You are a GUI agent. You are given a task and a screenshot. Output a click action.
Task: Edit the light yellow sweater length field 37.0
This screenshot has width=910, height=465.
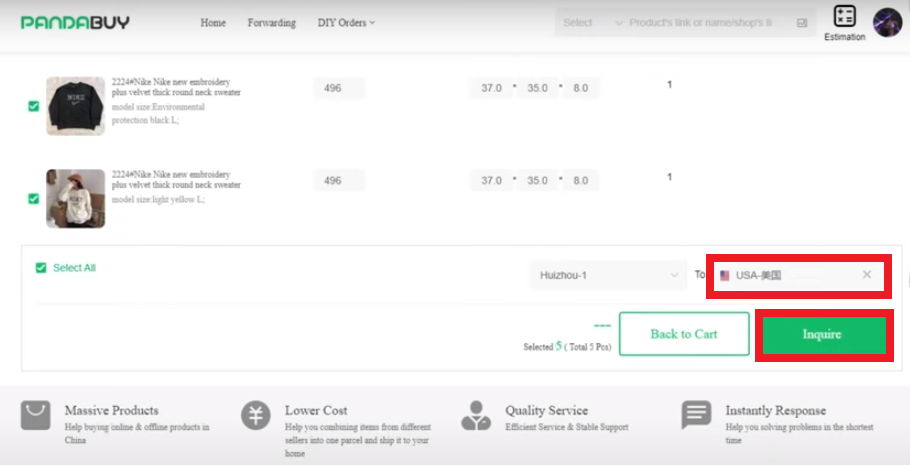(492, 181)
